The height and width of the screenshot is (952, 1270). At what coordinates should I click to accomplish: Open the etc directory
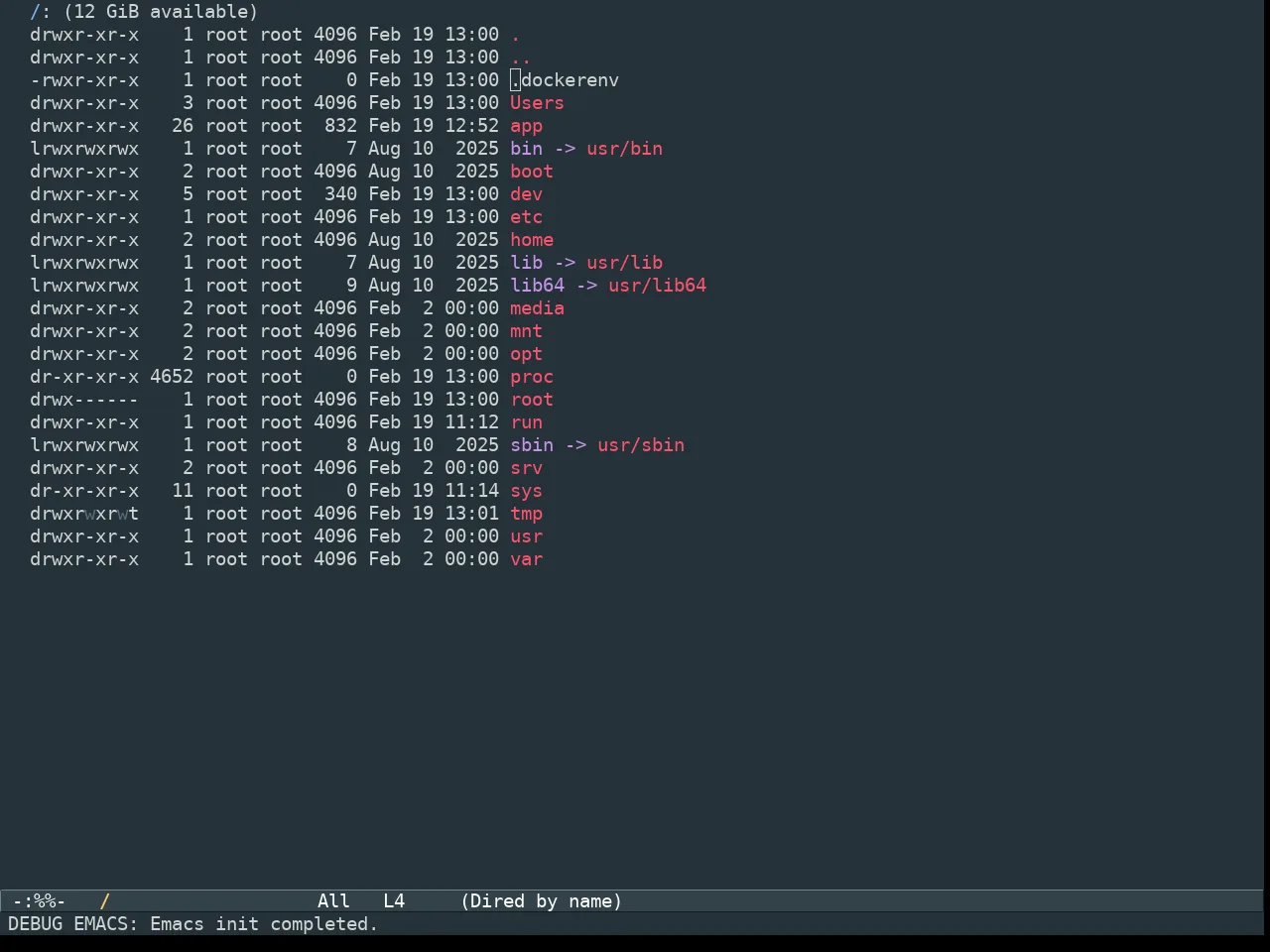point(526,217)
